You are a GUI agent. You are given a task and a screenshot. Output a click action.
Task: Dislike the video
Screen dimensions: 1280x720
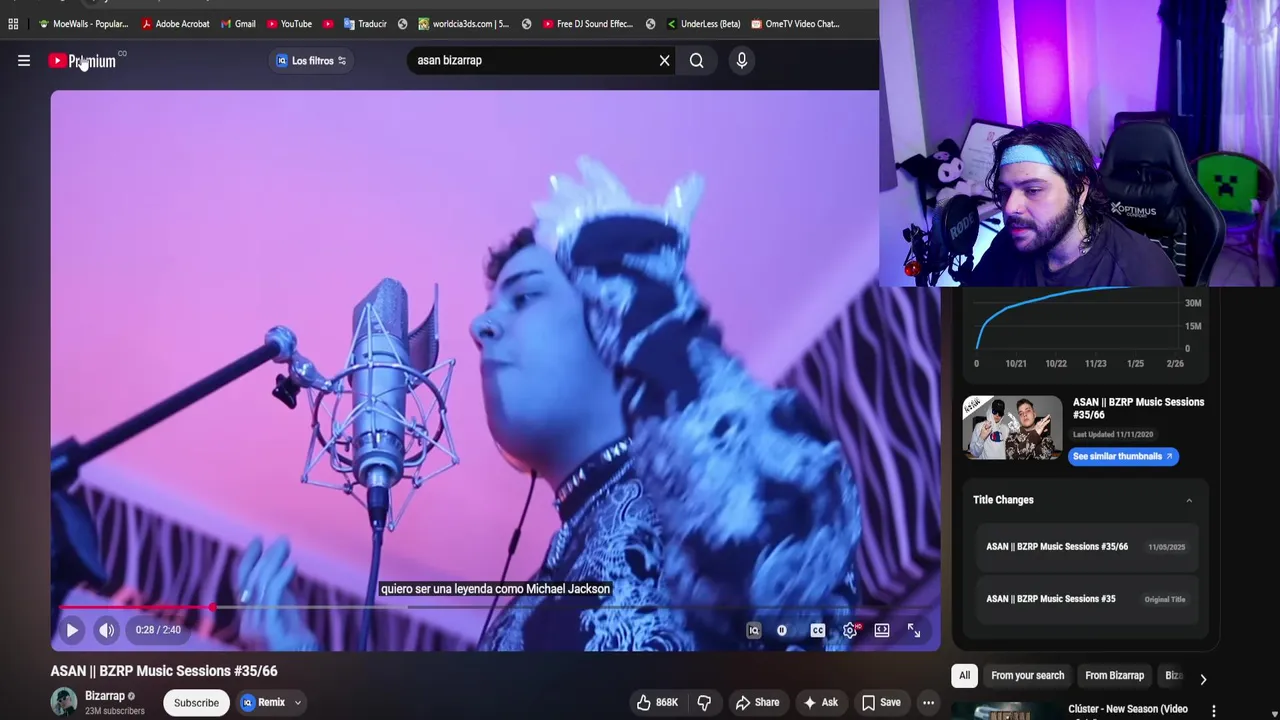coord(704,702)
